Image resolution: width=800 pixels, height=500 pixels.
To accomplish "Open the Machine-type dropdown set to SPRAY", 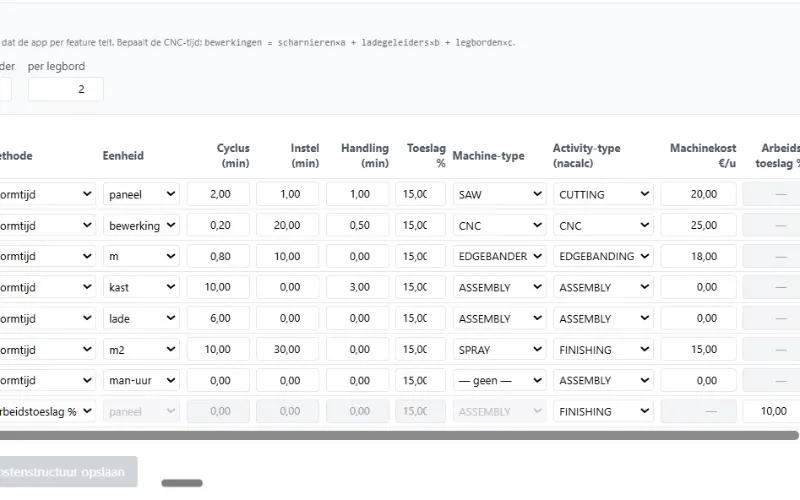I will (x=499, y=349).
